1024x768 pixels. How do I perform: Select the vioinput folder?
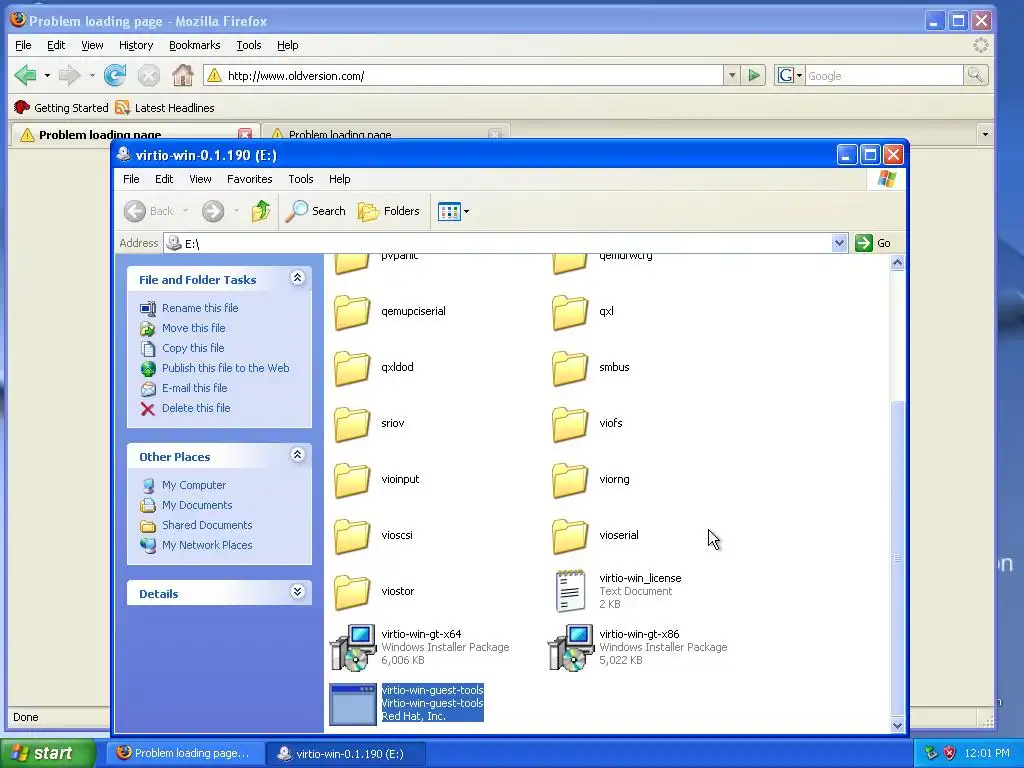coord(377,480)
